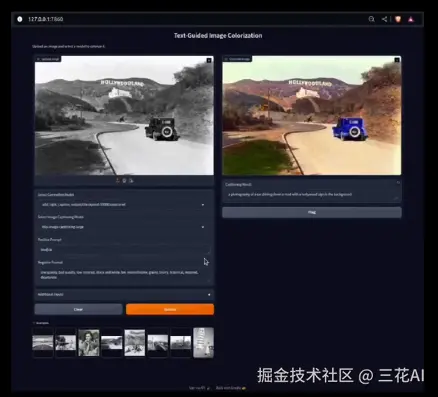Click the black-and-white Hollywoodland input image
Viewport: 438px width, 397px height.
click(124, 115)
